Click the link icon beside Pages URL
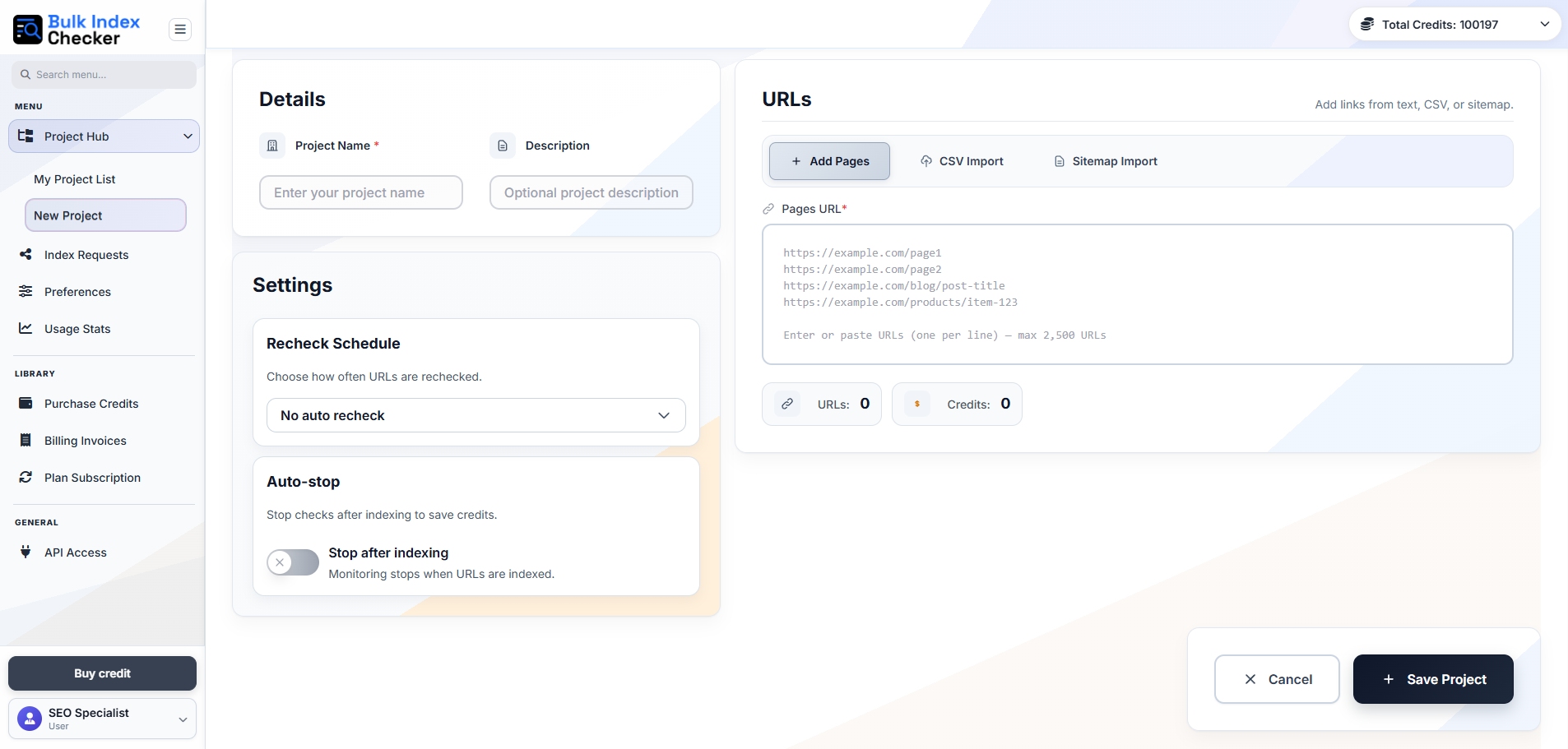1568x749 pixels. coord(768,209)
